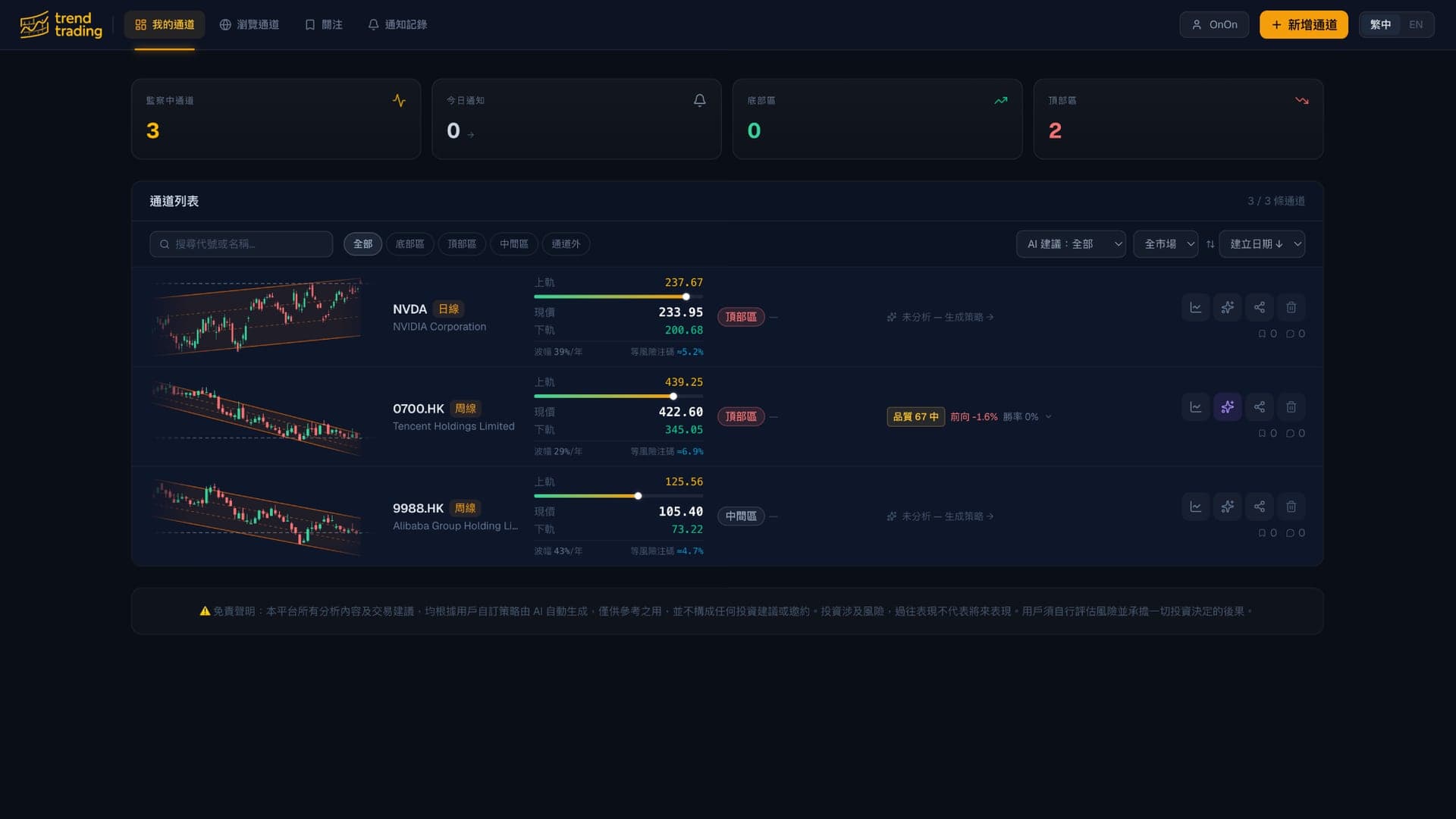Click the 搜尋代號或名稱 search field
1456x819 pixels.
[241, 244]
